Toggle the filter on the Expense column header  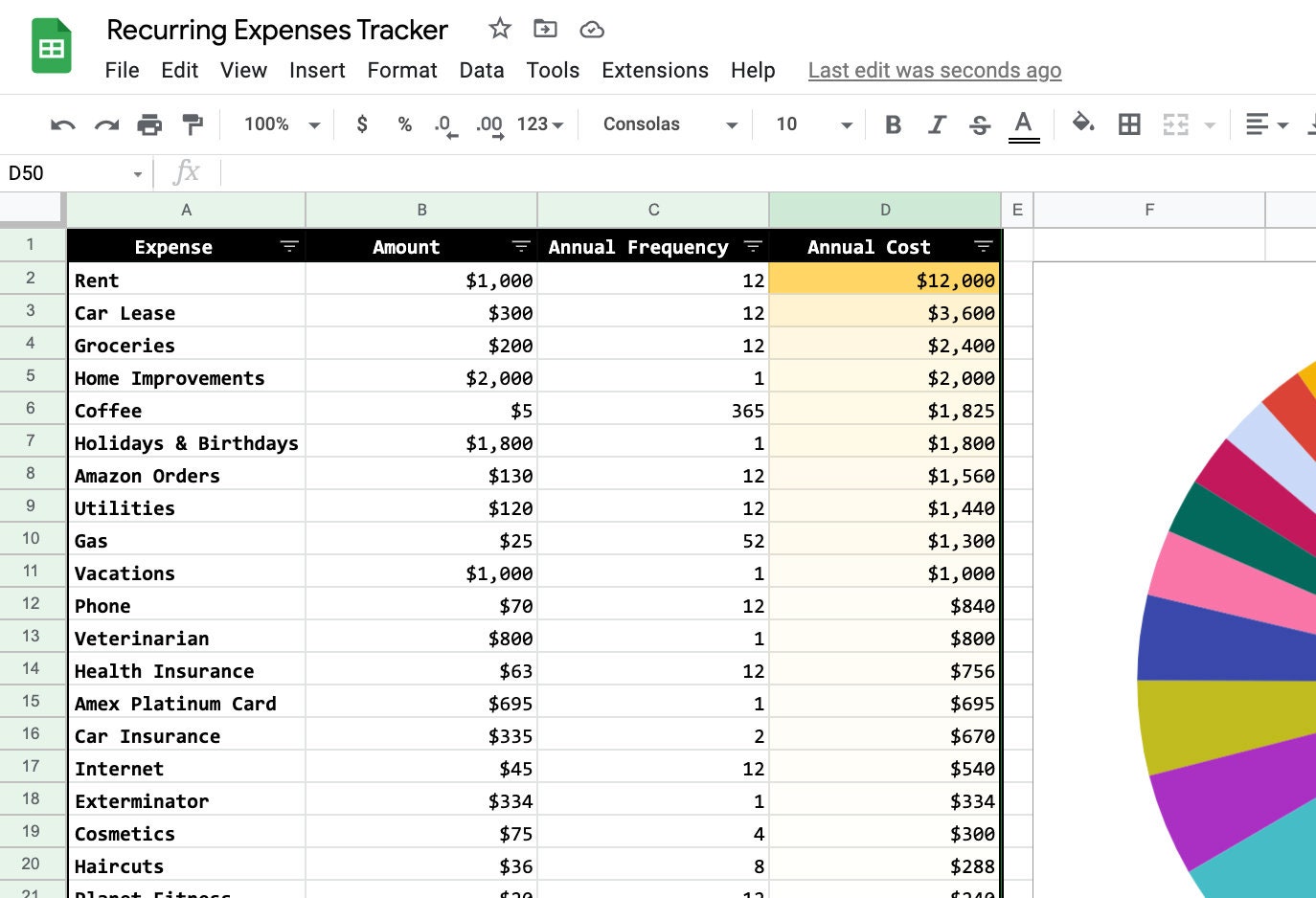tap(289, 246)
